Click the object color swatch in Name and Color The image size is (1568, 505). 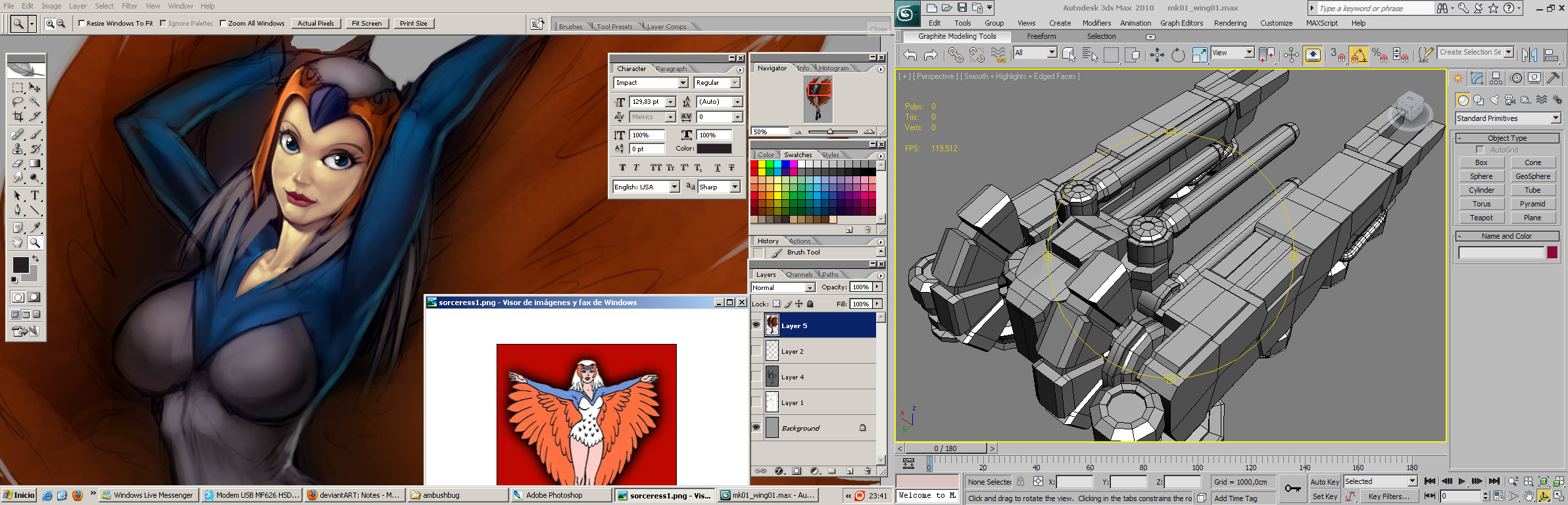[x=1552, y=252]
